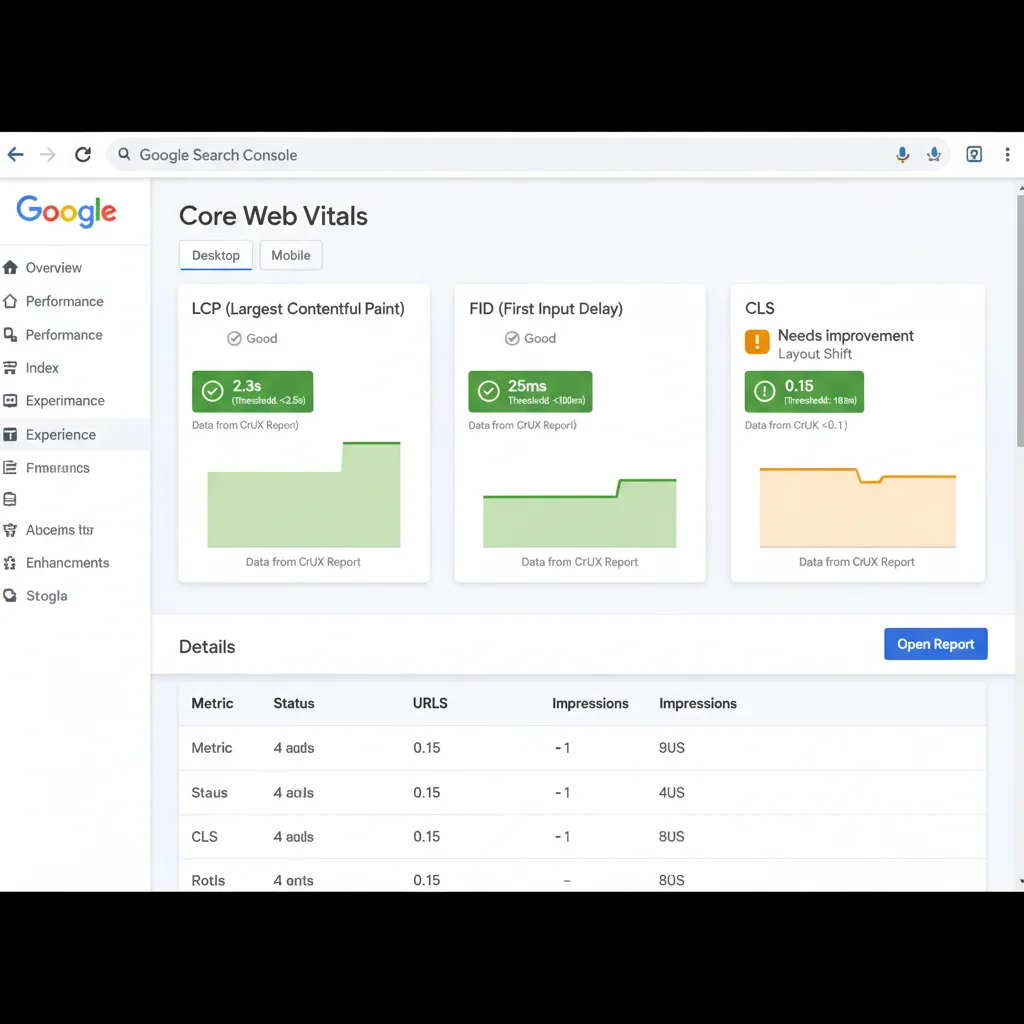The image size is (1024, 1024).
Task: Click the home icon beside Overview
Action: tap(10, 267)
